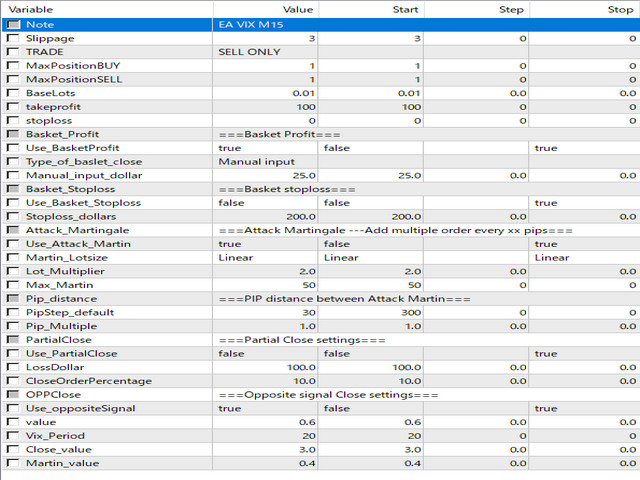Edit Manual_input_dollar Value '25.0'
Image resolution: width=640 pixels, height=480 pixels.
pyautogui.click(x=265, y=175)
